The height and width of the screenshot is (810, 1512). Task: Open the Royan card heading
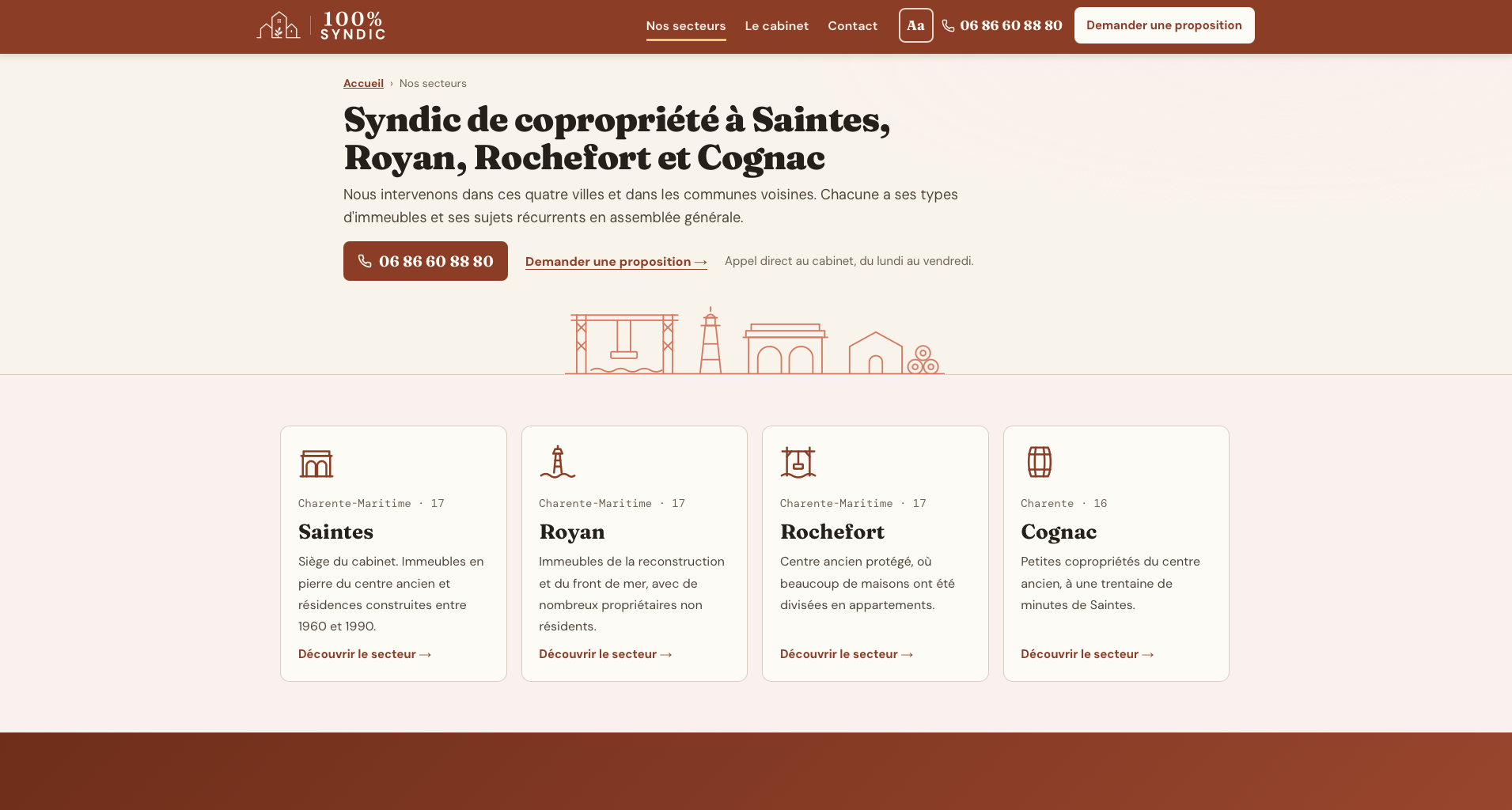pos(571,532)
